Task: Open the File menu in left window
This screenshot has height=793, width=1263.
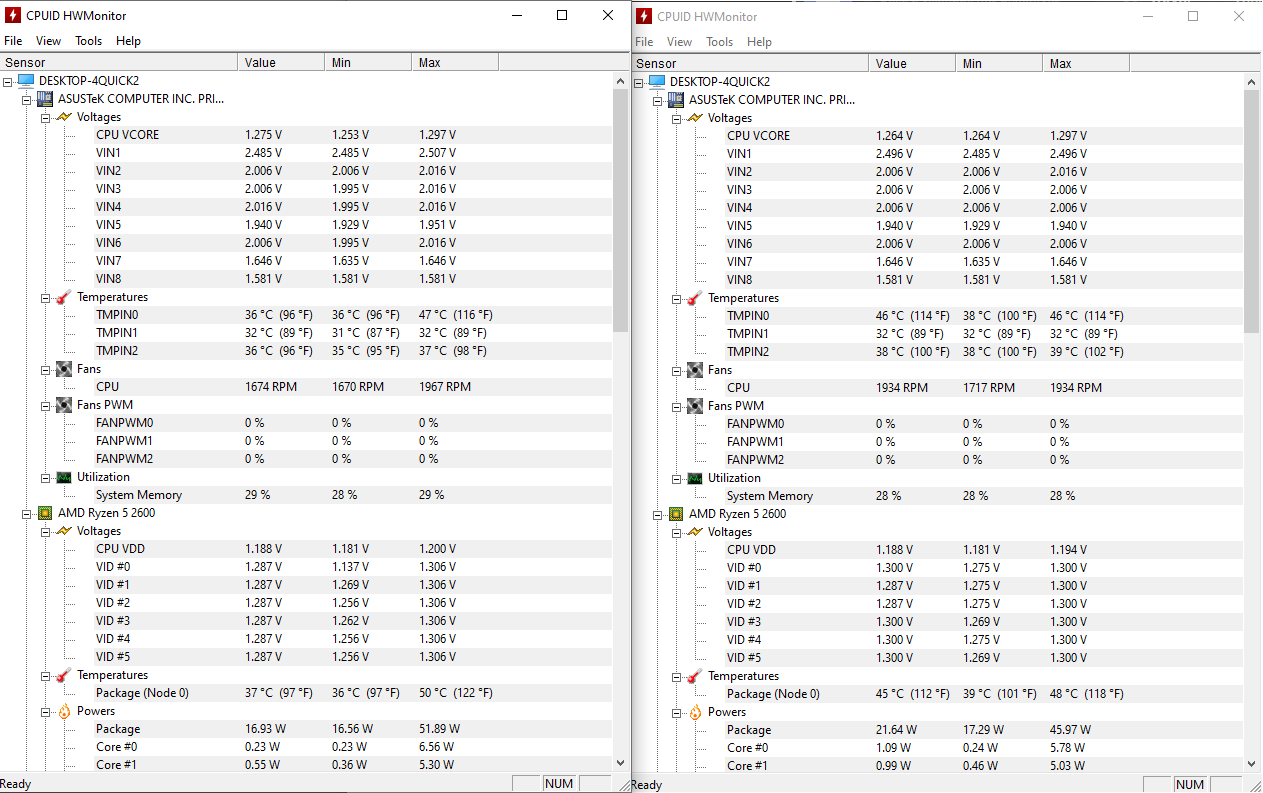Action: click(13, 41)
